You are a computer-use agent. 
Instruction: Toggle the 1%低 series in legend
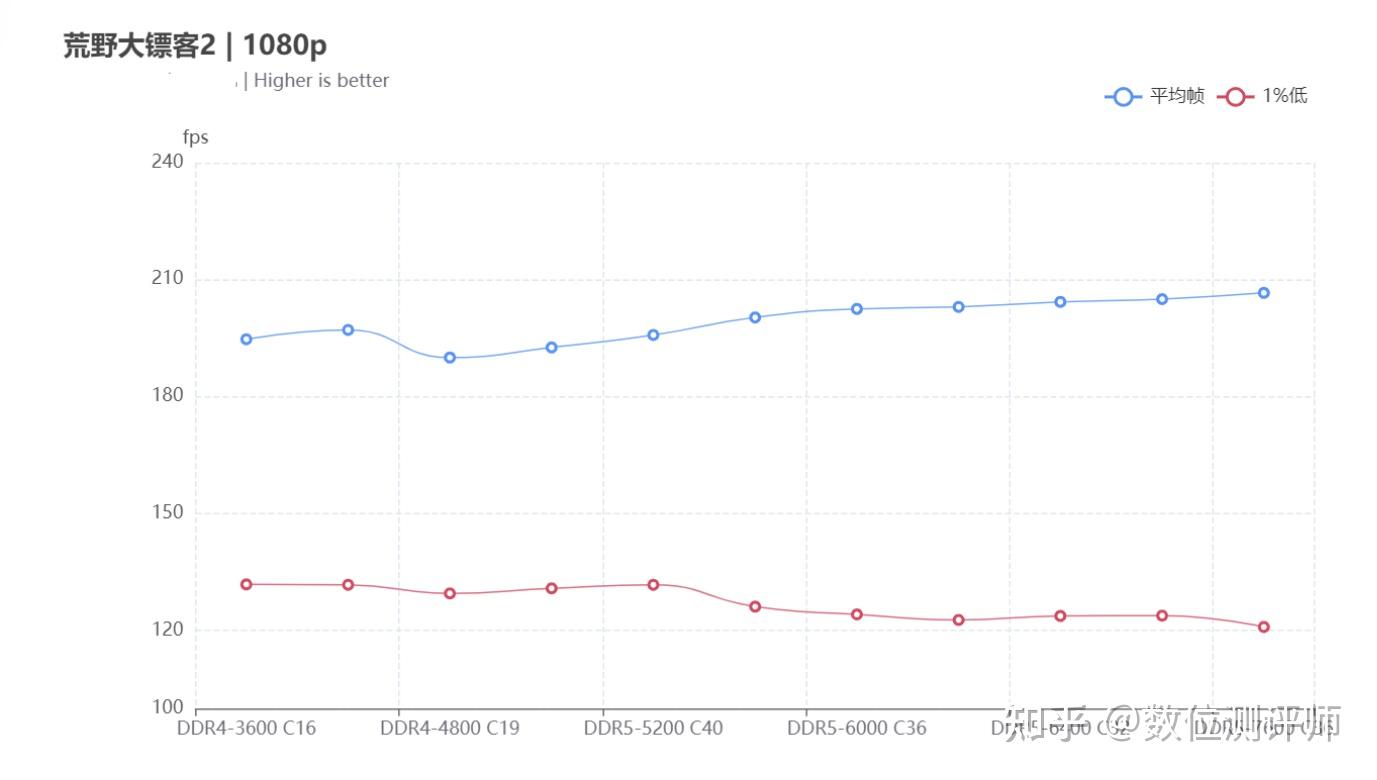point(1263,96)
